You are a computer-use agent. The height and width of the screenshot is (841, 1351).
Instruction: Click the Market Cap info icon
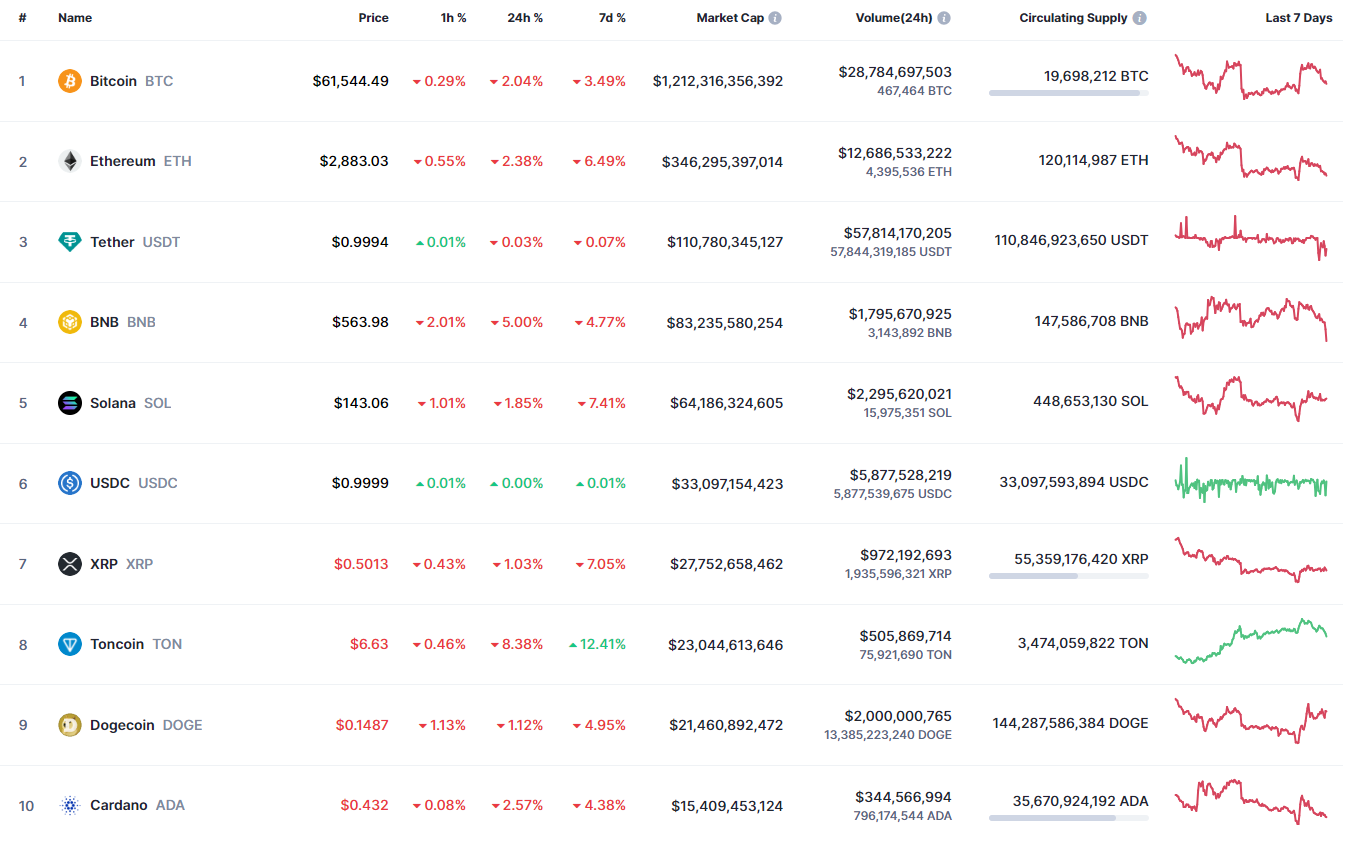tap(776, 18)
